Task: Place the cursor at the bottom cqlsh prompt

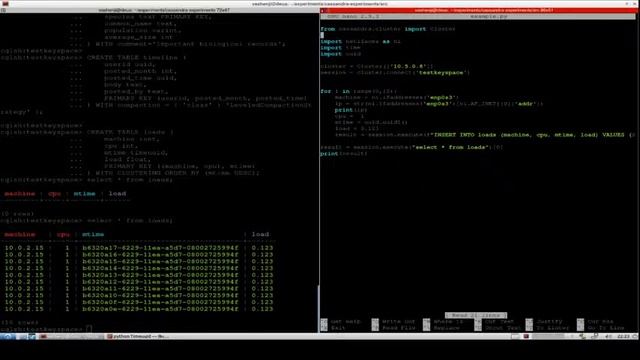Action: (89, 329)
